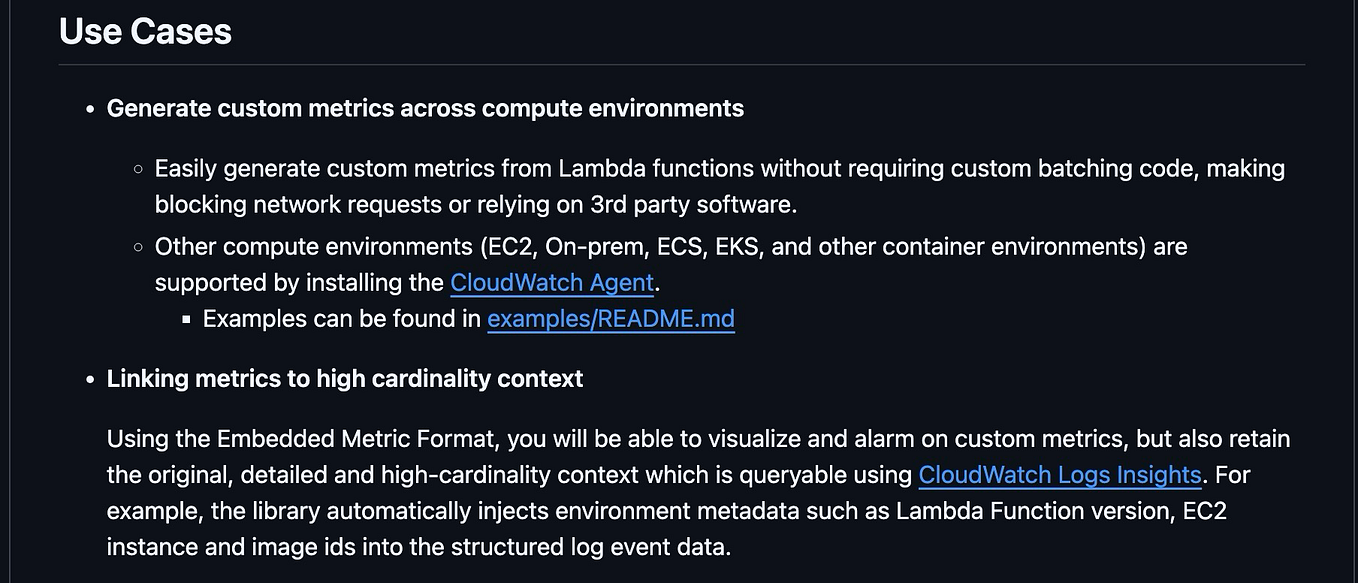The width and height of the screenshot is (1358, 583).
Task: Open the examples/README.md link
Action: tap(611, 319)
